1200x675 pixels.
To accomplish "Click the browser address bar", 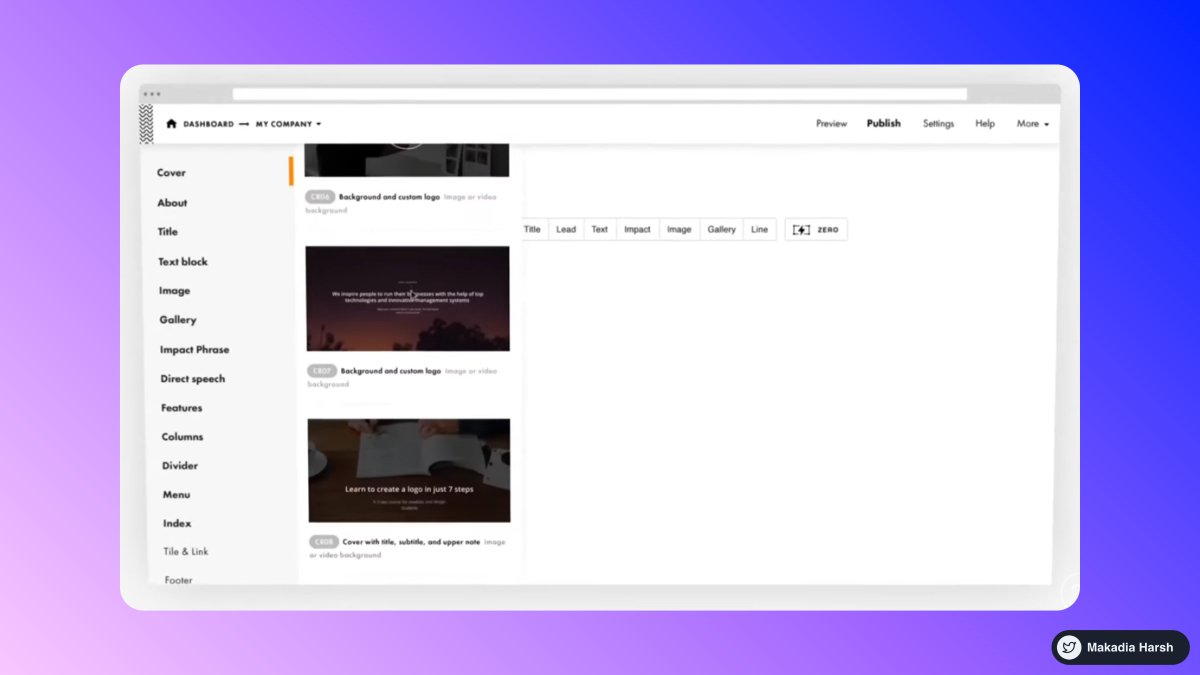I will [x=600, y=91].
